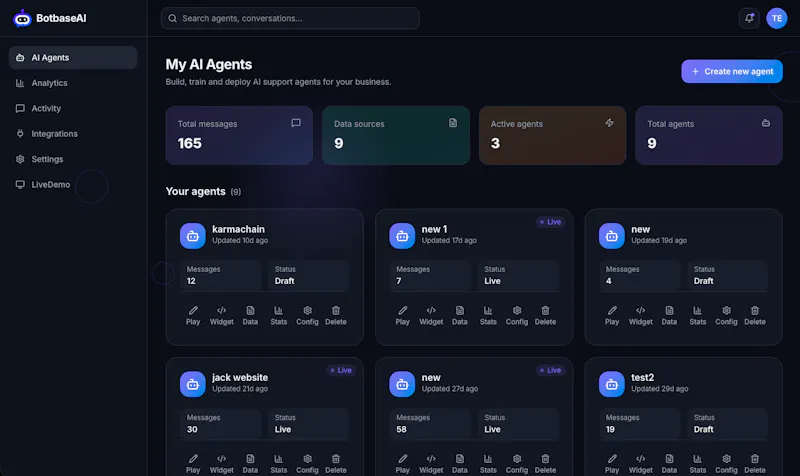This screenshot has width=800, height=476.
Task: Click the Your agents heading
Action: tap(195, 191)
